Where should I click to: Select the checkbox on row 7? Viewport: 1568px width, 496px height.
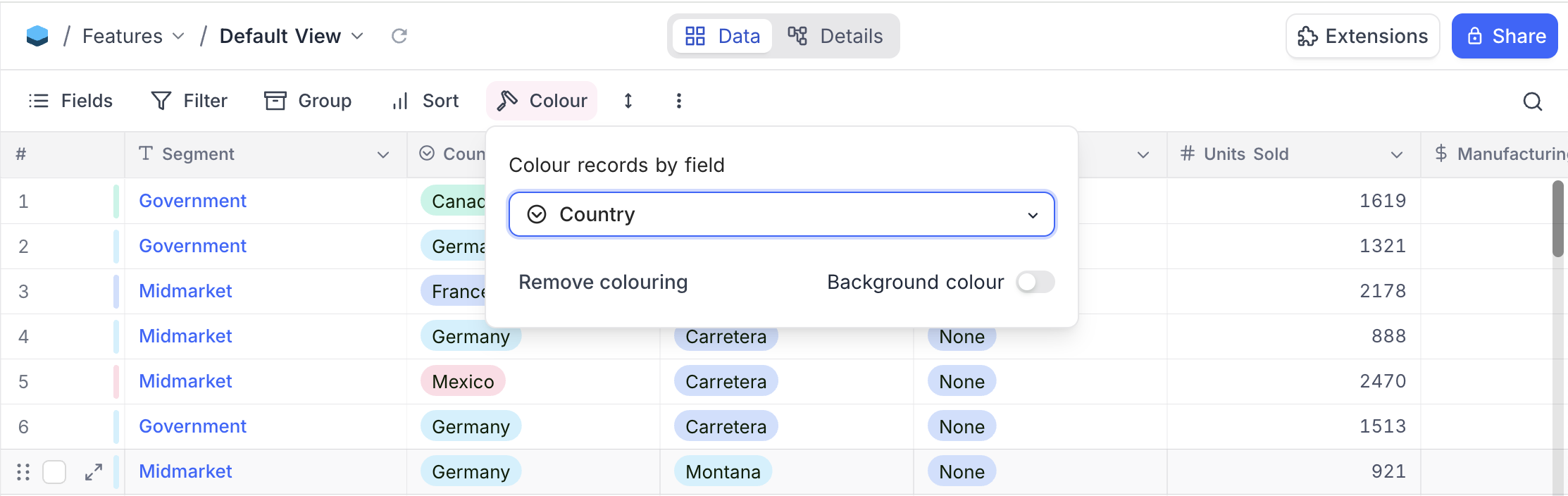pos(54,472)
